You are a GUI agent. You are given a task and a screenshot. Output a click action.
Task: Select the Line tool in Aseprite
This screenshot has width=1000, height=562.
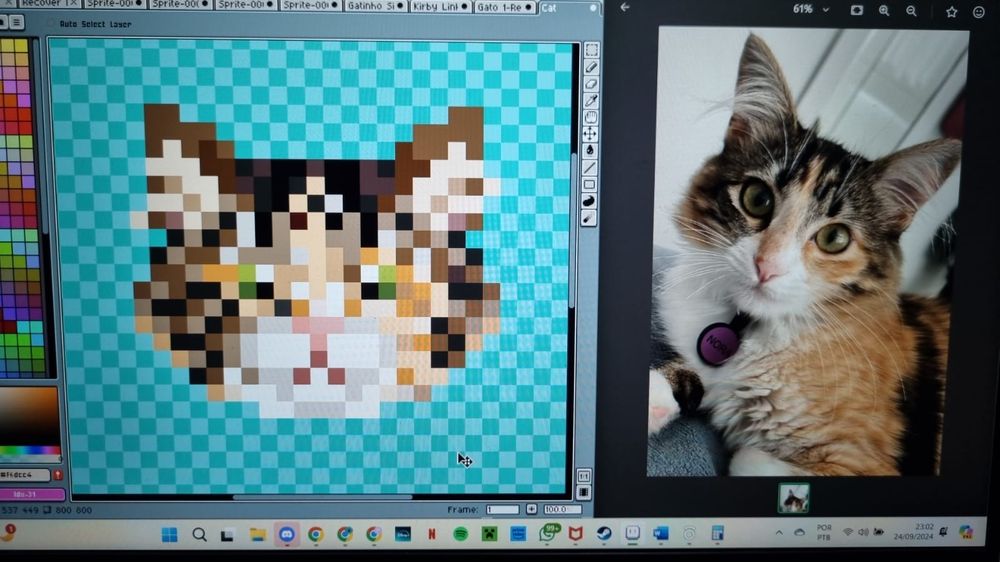pyautogui.click(x=589, y=168)
